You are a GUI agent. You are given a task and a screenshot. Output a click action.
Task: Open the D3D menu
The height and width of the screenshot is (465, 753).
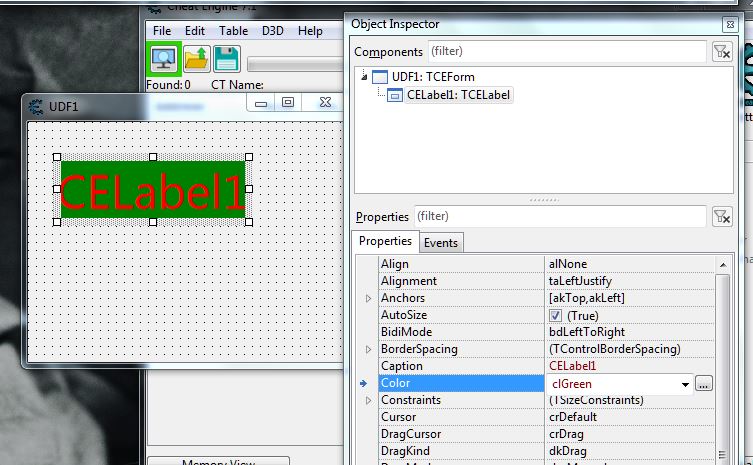(x=273, y=31)
